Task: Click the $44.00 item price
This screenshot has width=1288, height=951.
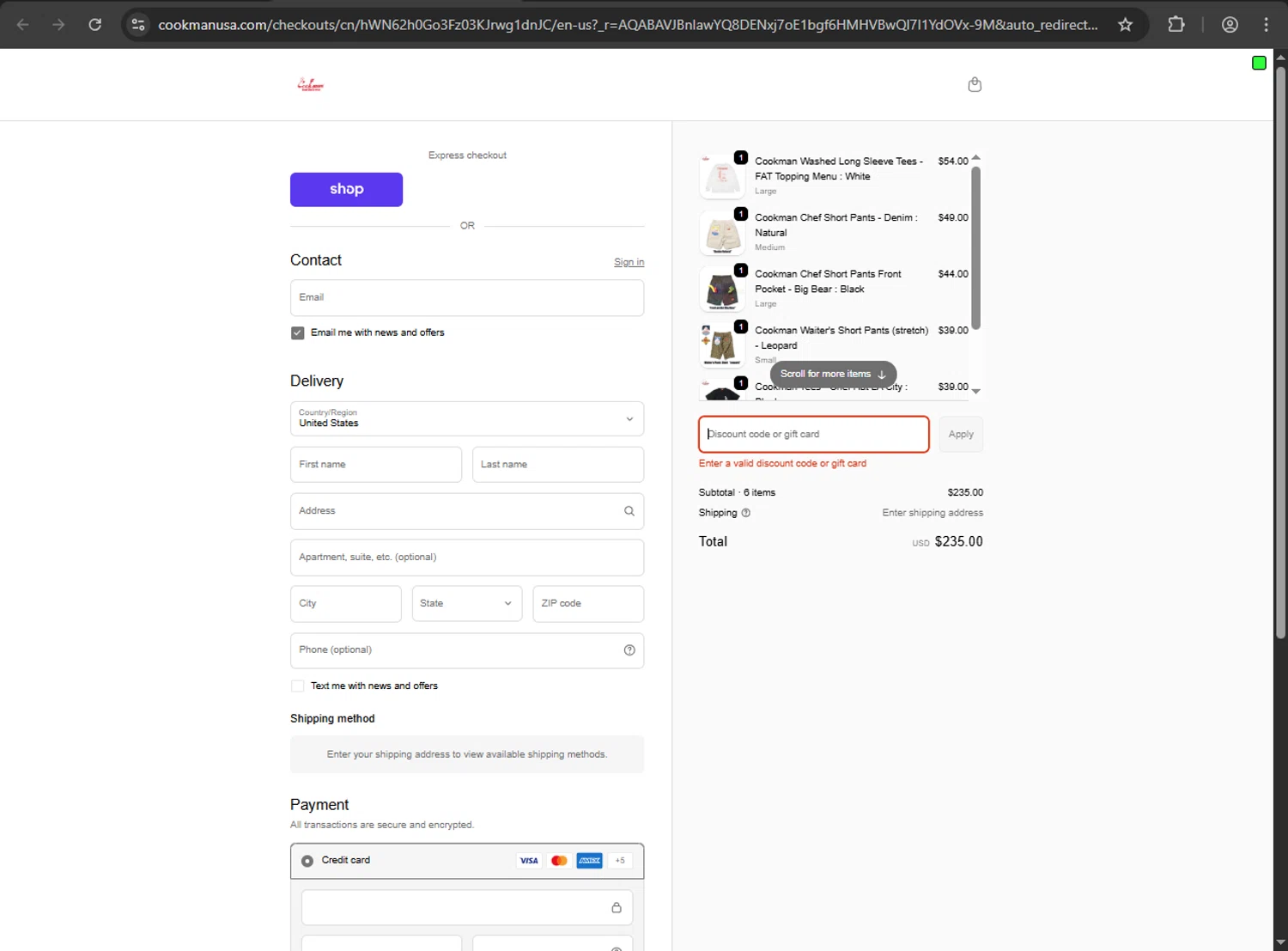Action: 953,274
